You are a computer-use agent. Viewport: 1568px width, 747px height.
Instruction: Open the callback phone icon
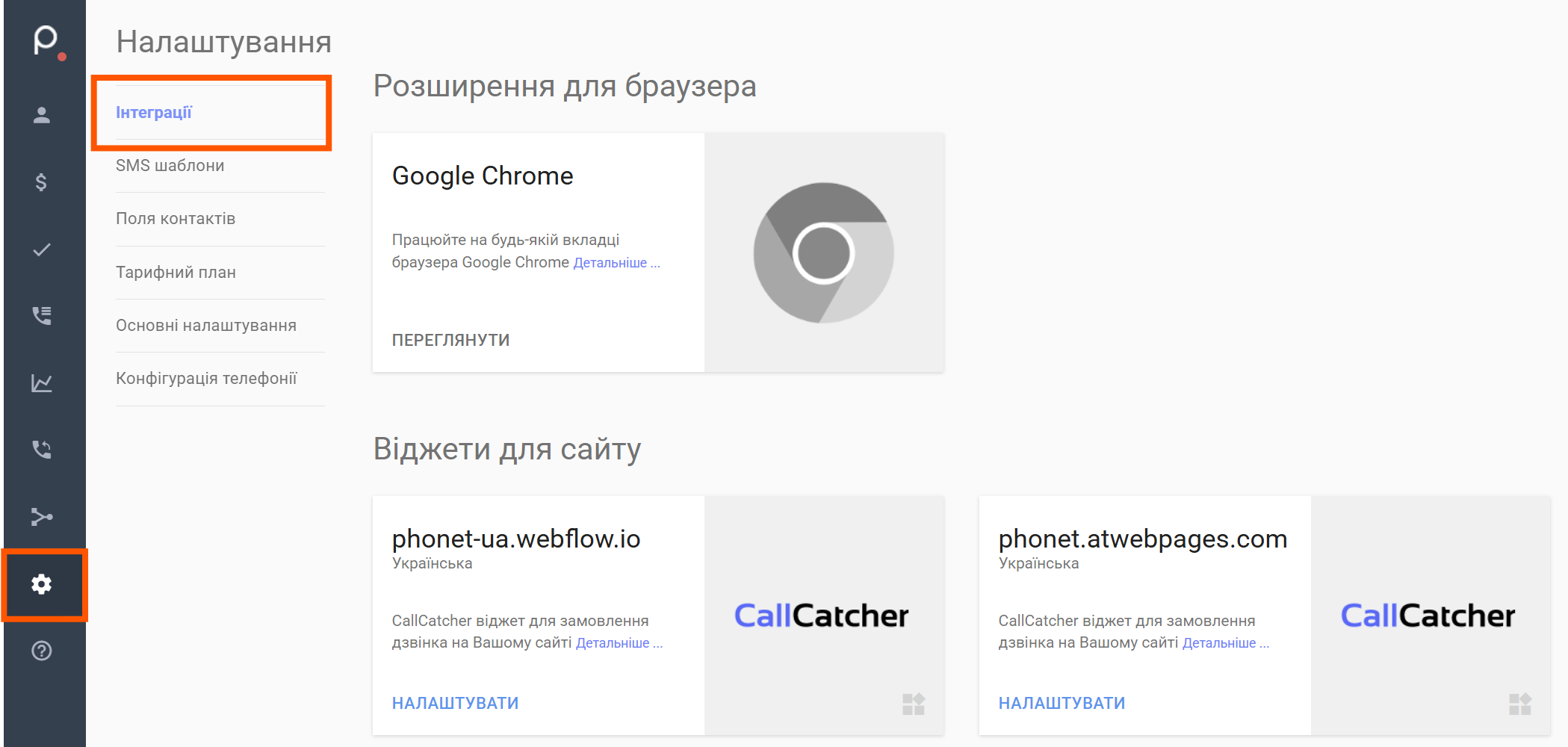click(x=42, y=450)
